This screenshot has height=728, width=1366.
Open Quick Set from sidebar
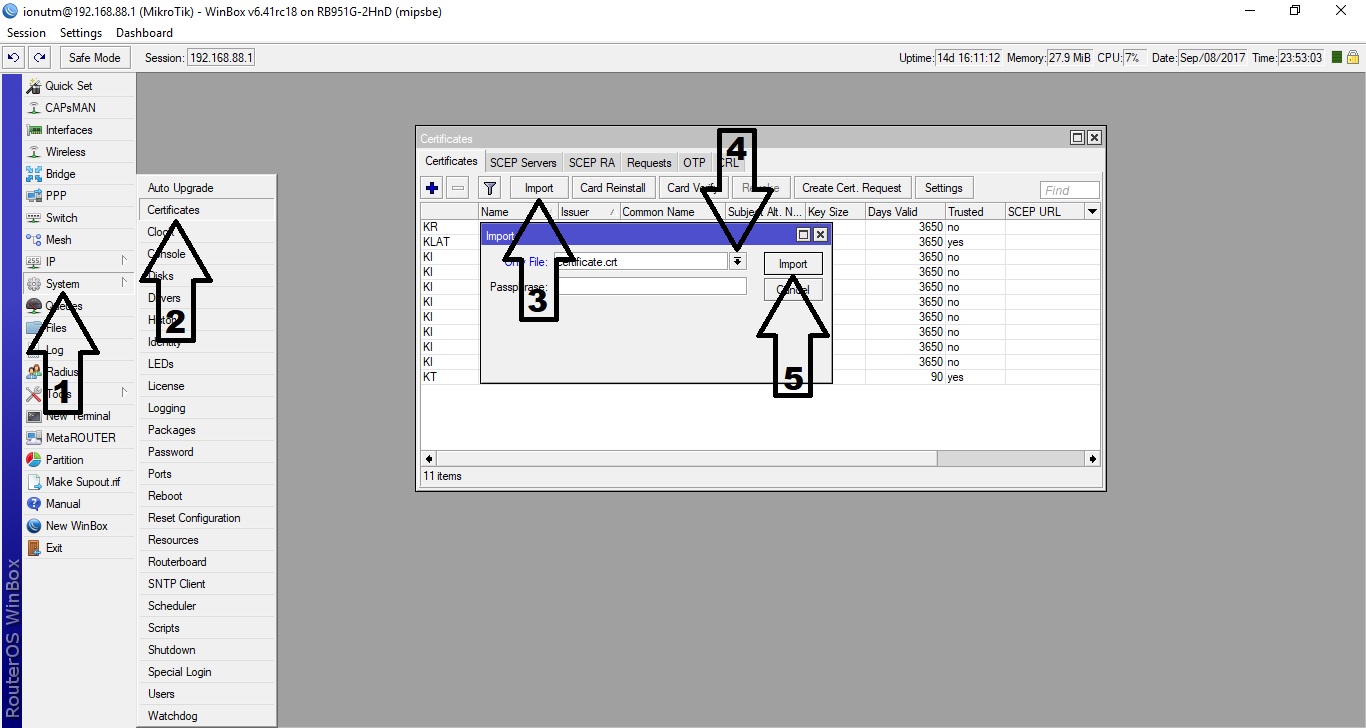[x=68, y=86]
